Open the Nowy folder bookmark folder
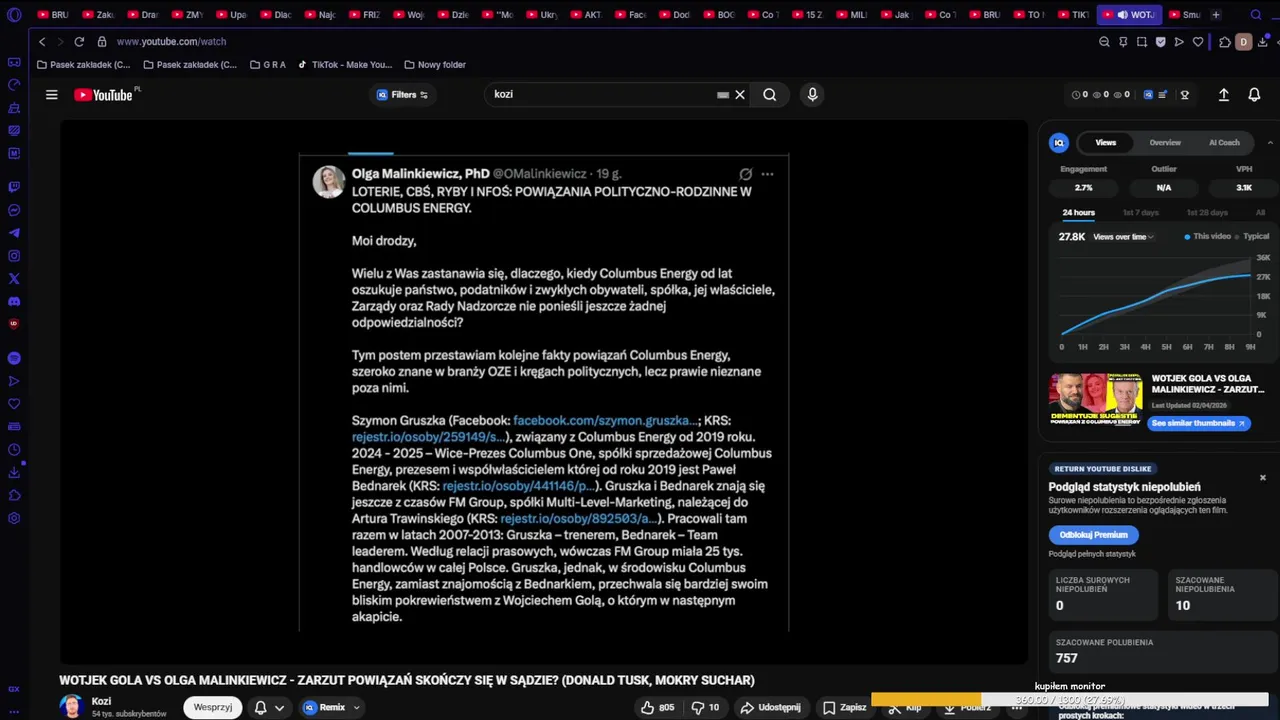 click(x=435, y=65)
